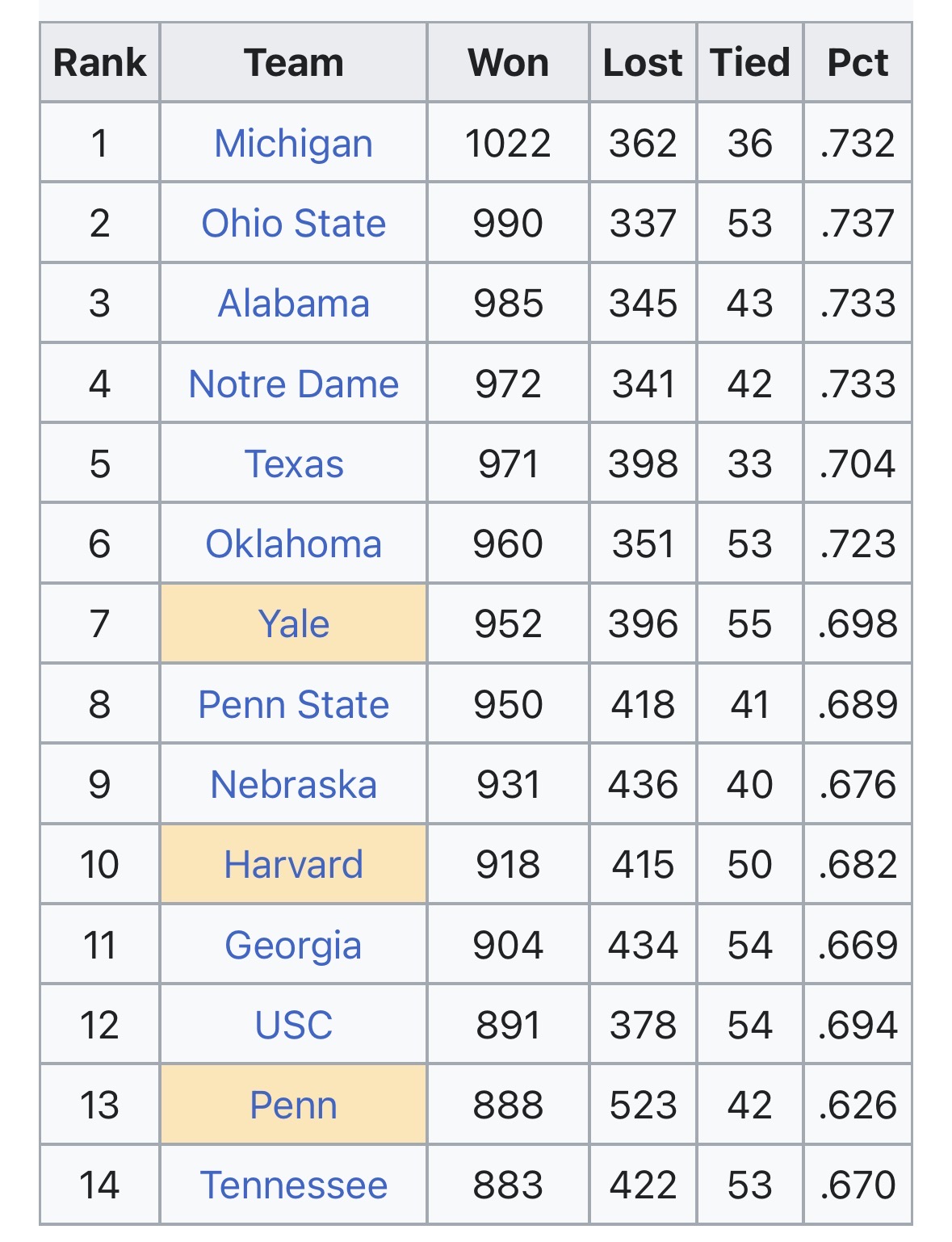Screen dimensions: 952x1242
Task: Open the Oklahoma team page link
Action: coord(293,544)
